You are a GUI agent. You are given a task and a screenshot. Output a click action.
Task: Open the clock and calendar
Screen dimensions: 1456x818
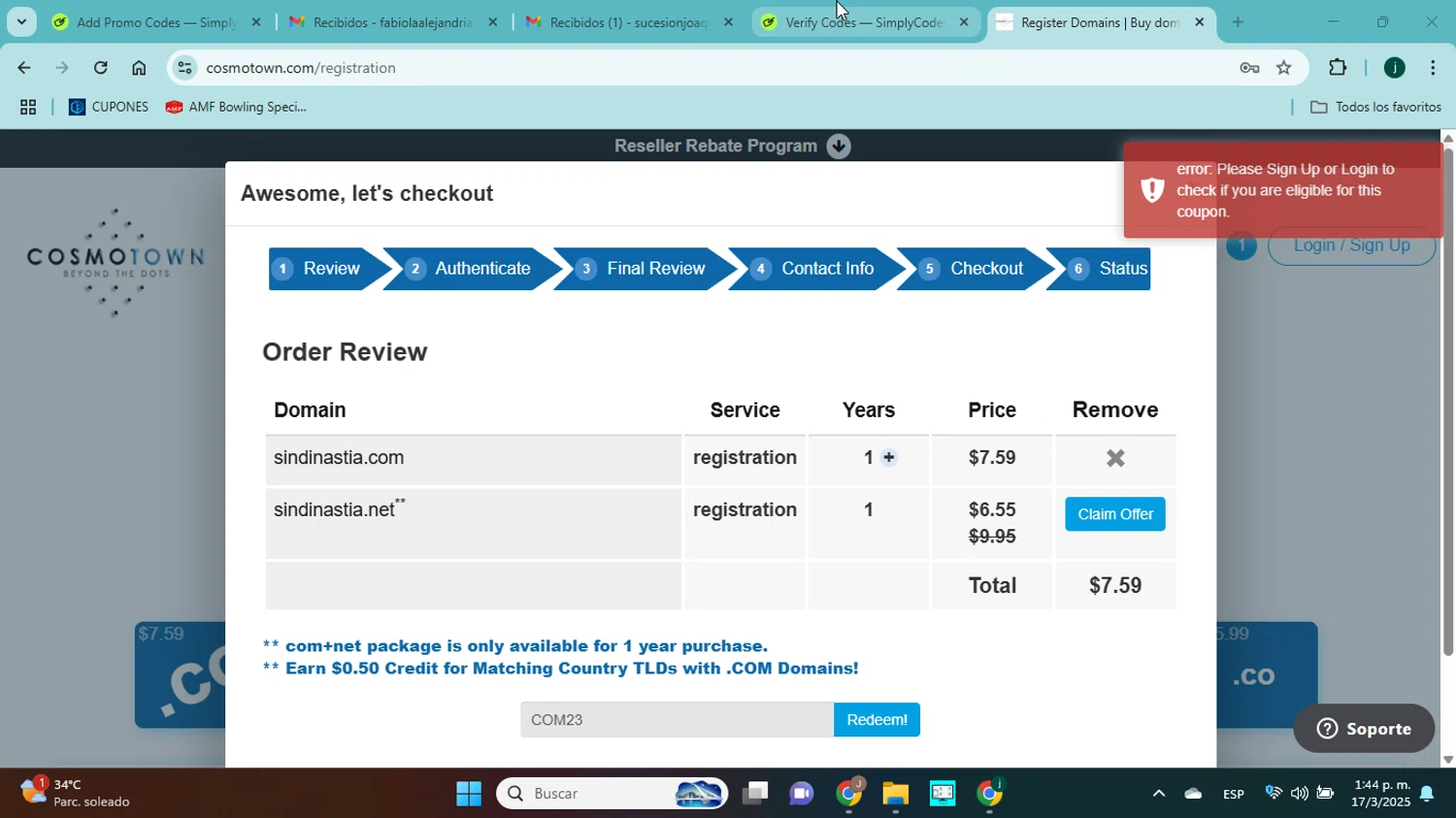(x=1381, y=793)
